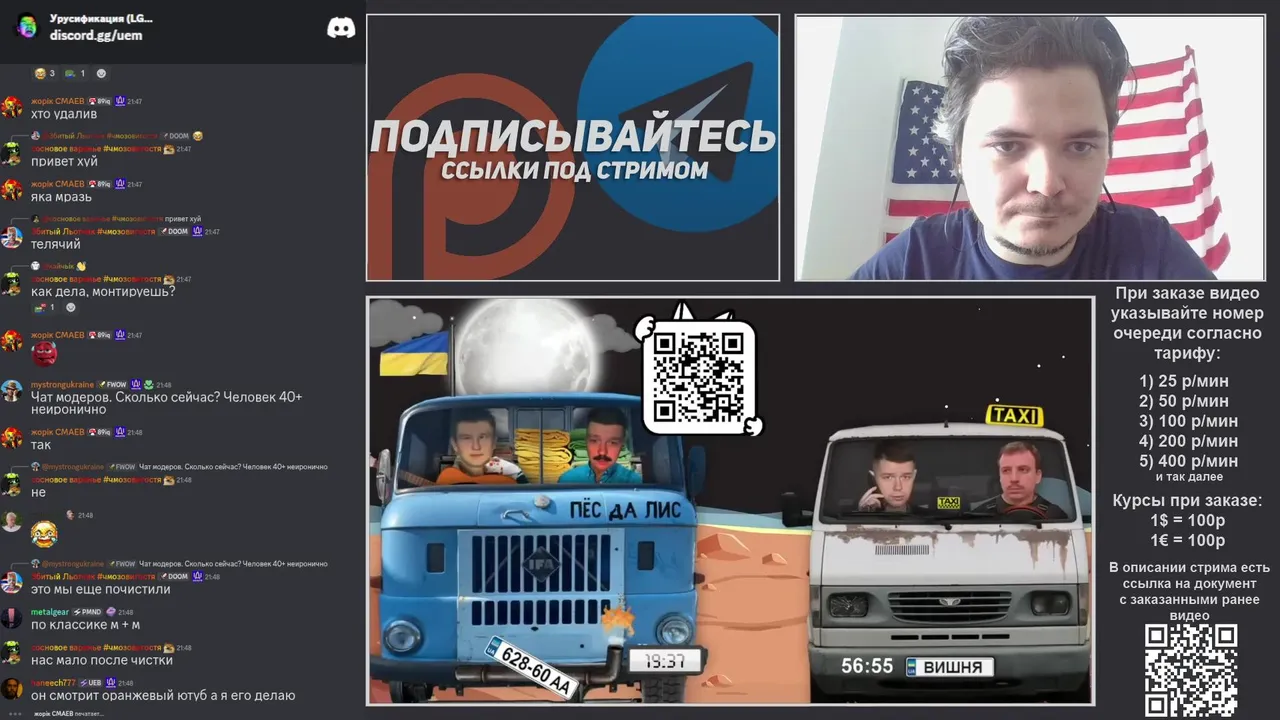1280x720 pixels.
Task: Click username metalgear in the chat
Action: coord(50,612)
